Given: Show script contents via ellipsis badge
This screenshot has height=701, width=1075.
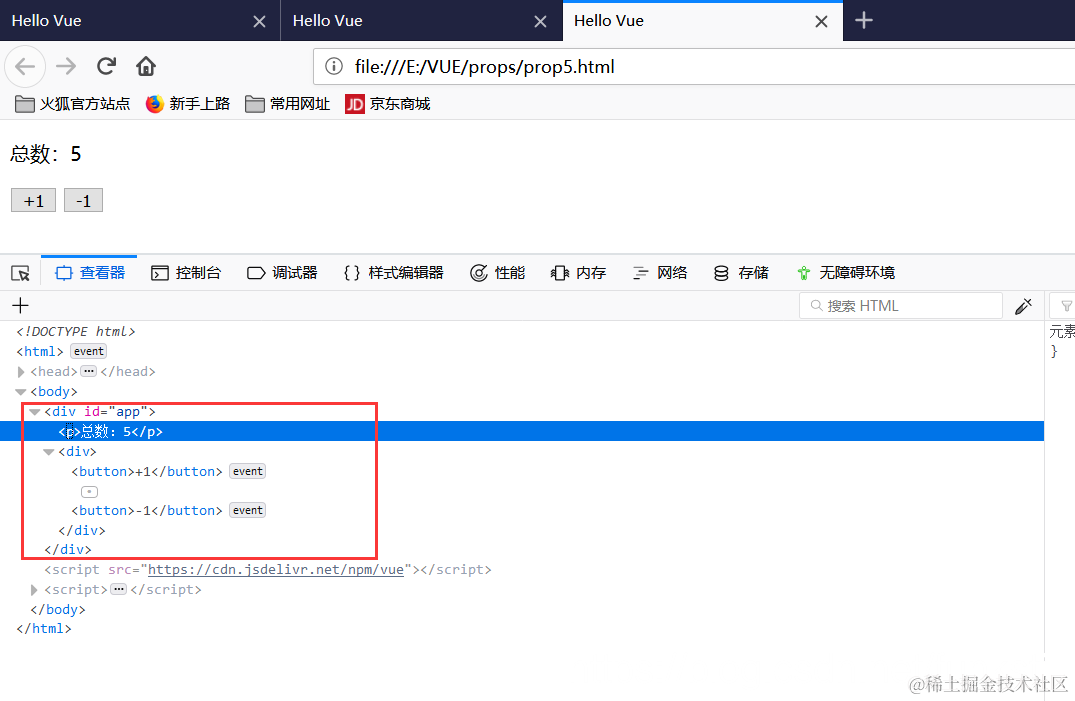Looking at the screenshot, I should coord(119,589).
